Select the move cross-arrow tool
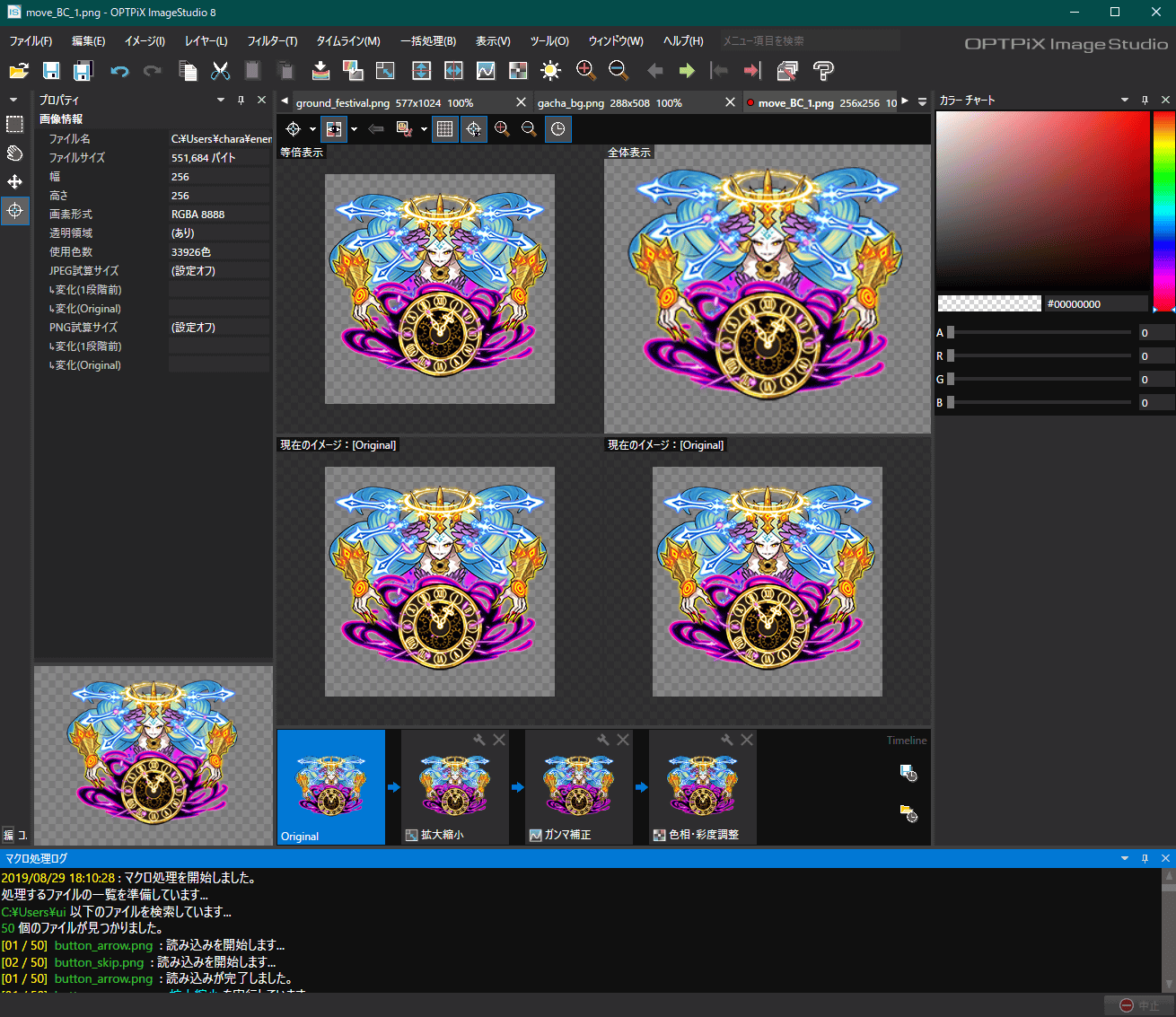Image resolution: width=1176 pixels, height=1017 pixels. [x=14, y=182]
